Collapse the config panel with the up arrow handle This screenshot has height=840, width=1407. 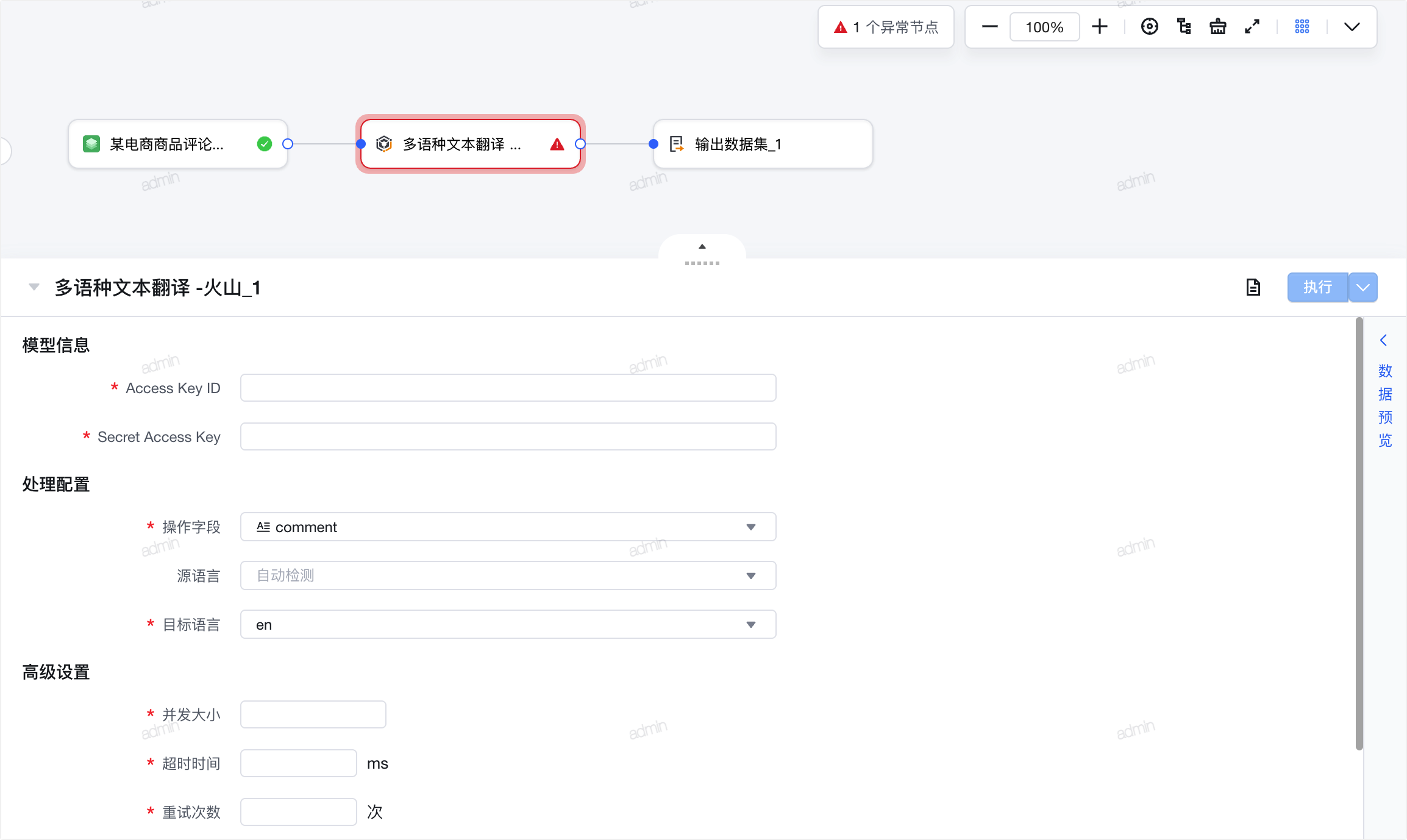[x=702, y=247]
